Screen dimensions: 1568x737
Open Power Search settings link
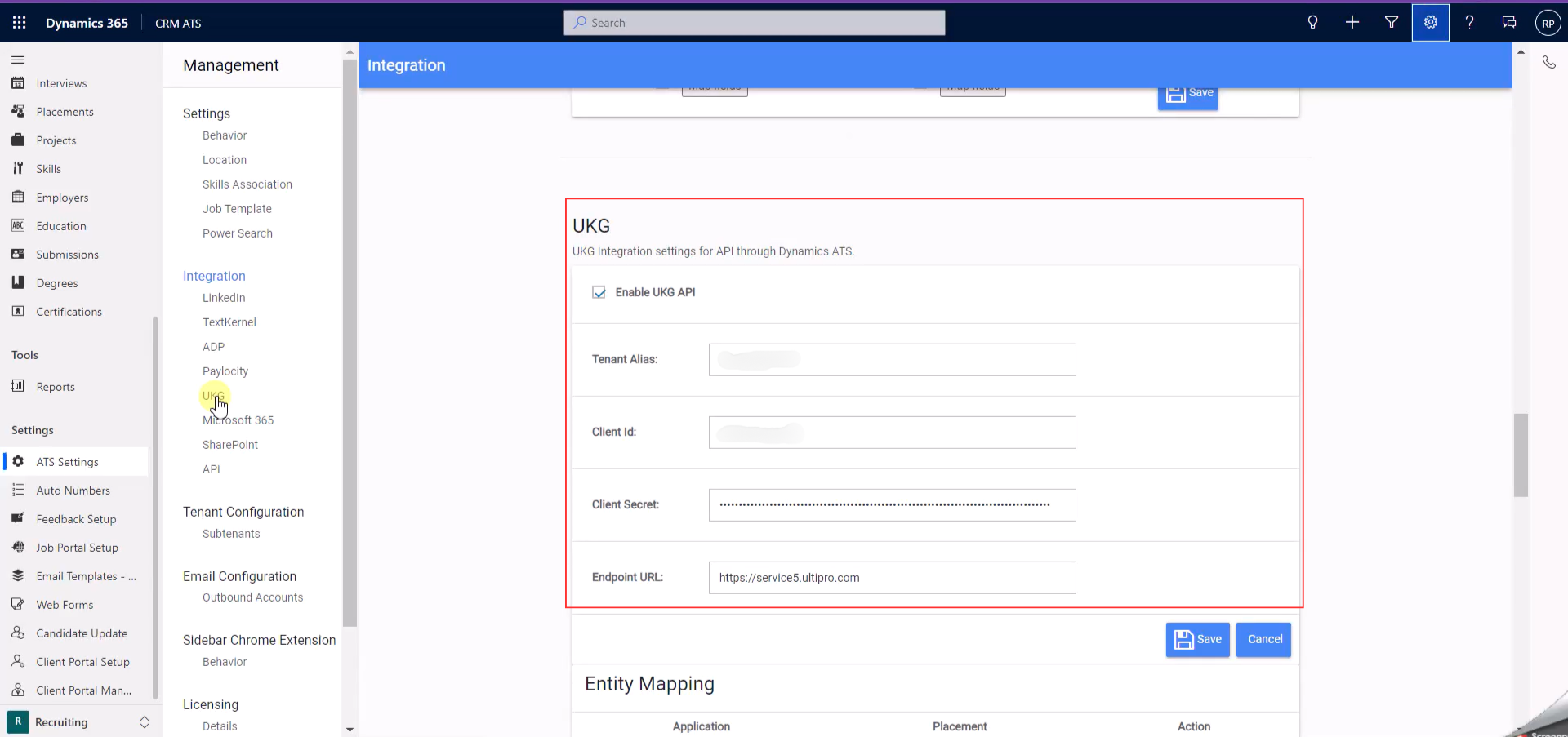click(238, 233)
